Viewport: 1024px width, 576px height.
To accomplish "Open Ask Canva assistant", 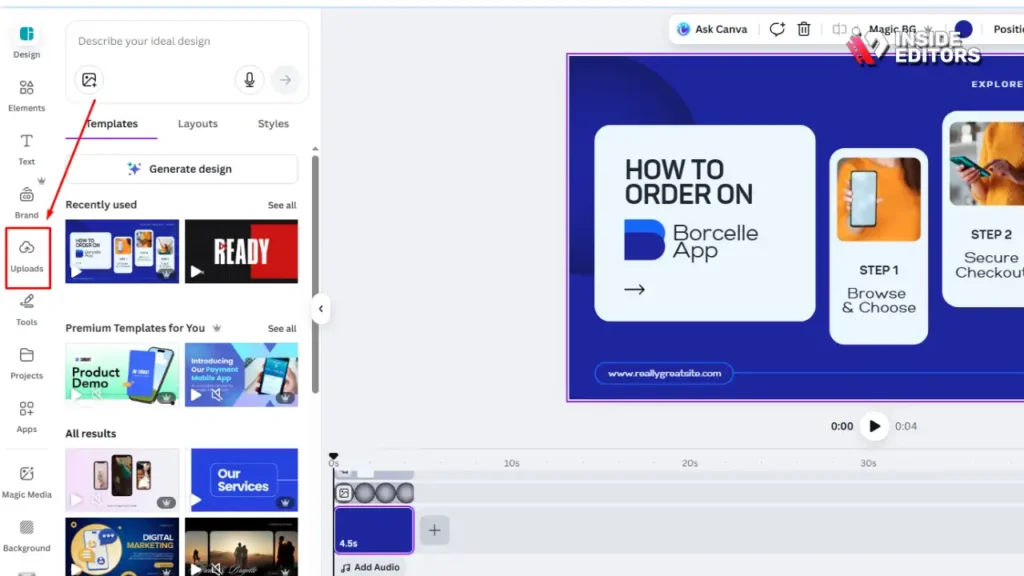I will click(x=712, y=29).
